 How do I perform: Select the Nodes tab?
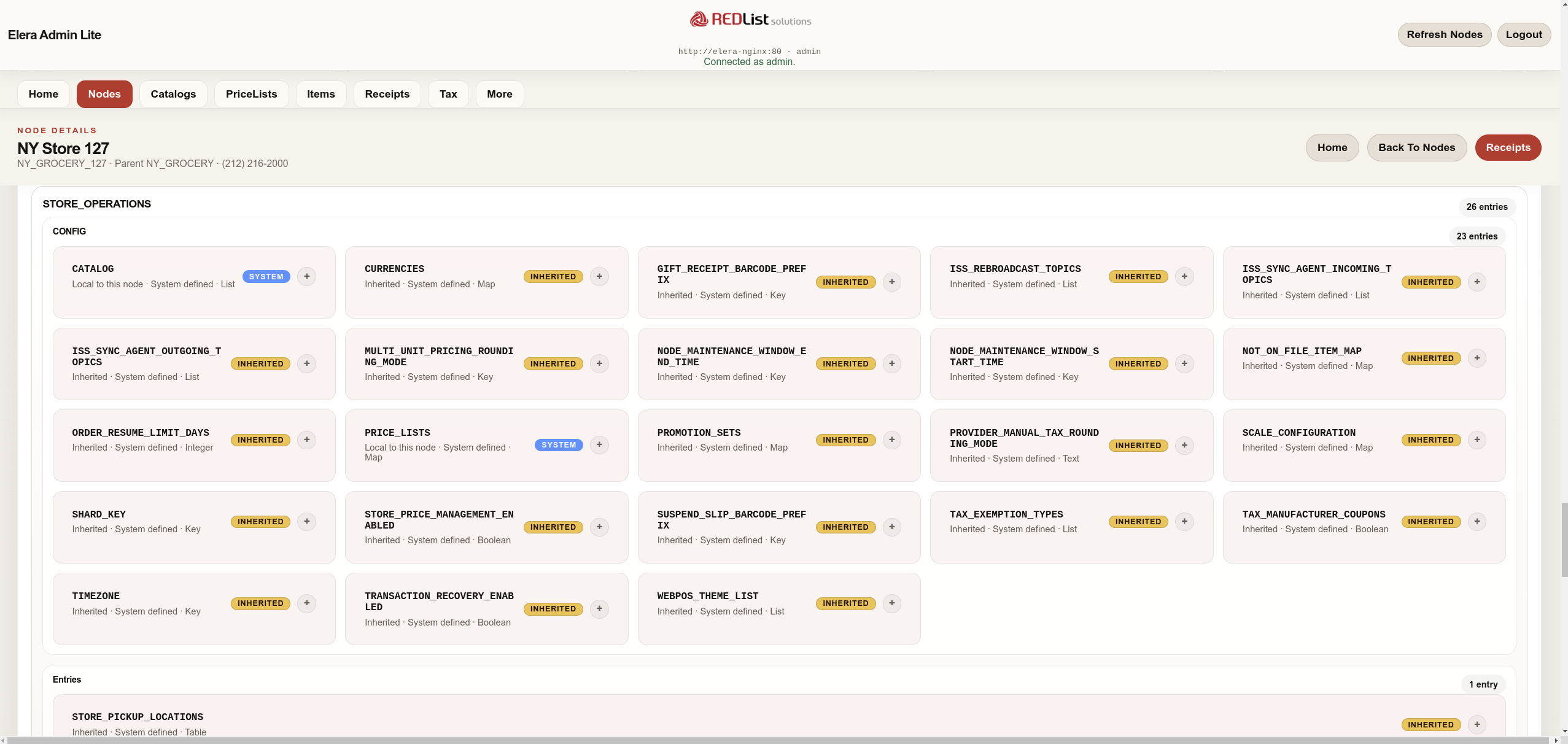pyautogui.click(x=104, y=94)
